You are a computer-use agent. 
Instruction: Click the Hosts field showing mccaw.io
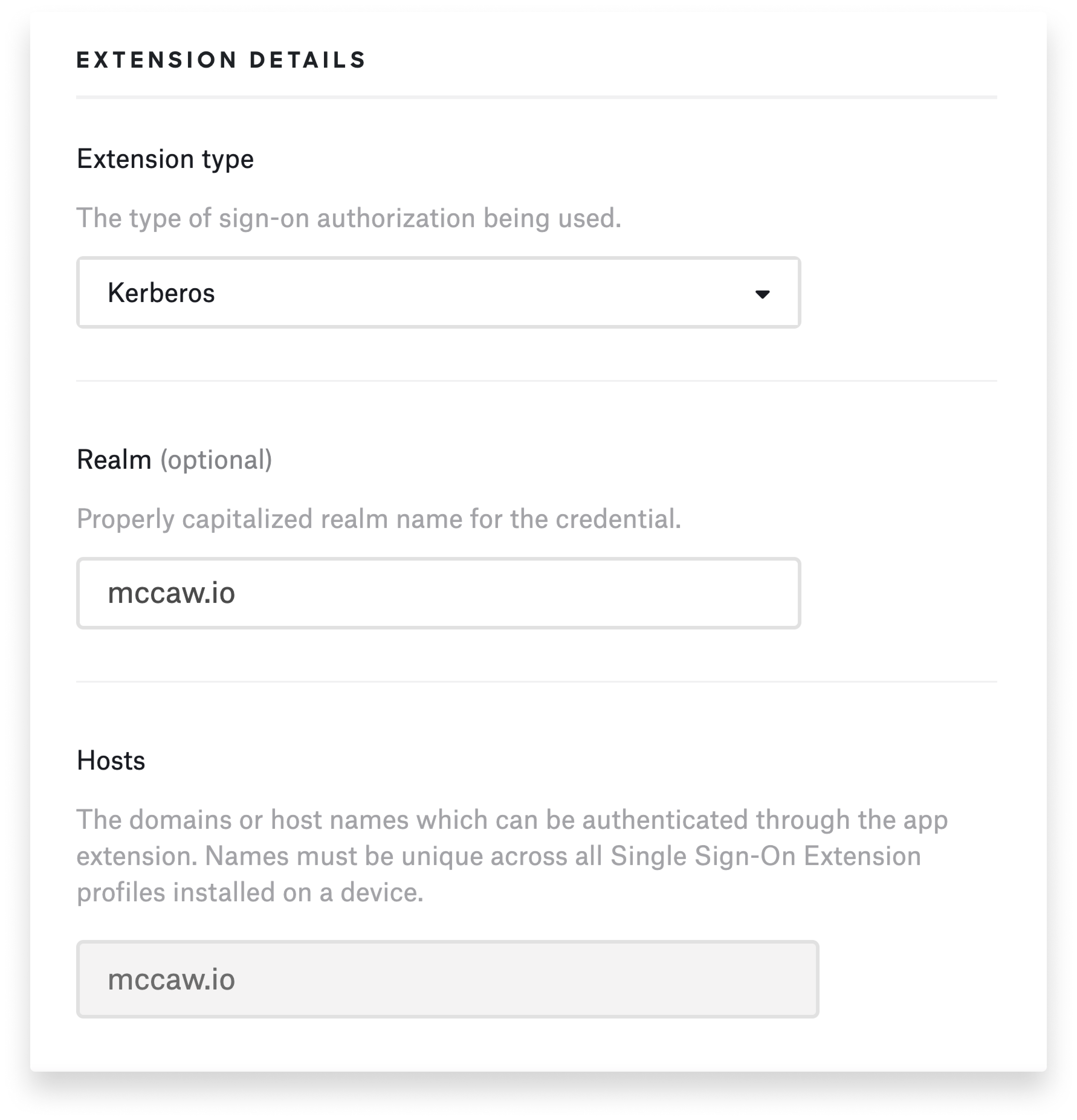(x=448, y=976)
